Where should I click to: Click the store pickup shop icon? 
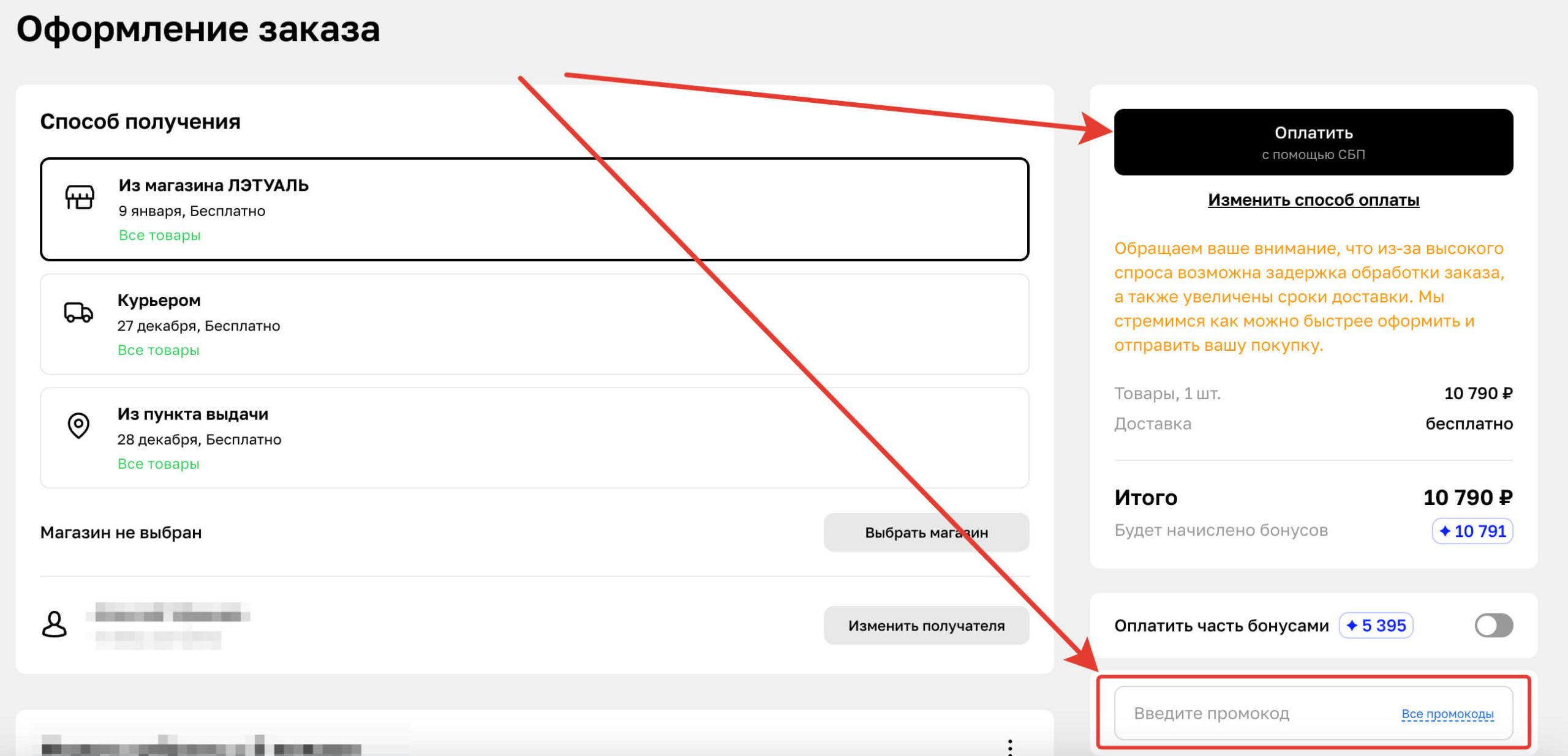coord(80,197)
